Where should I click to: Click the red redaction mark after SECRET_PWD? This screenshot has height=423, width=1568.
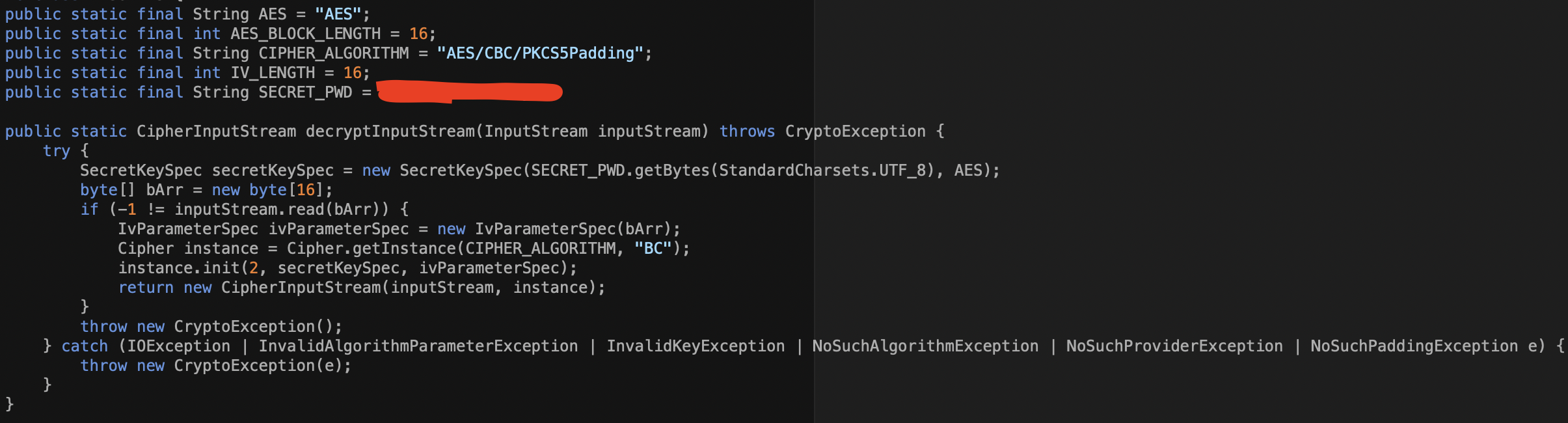470,92
